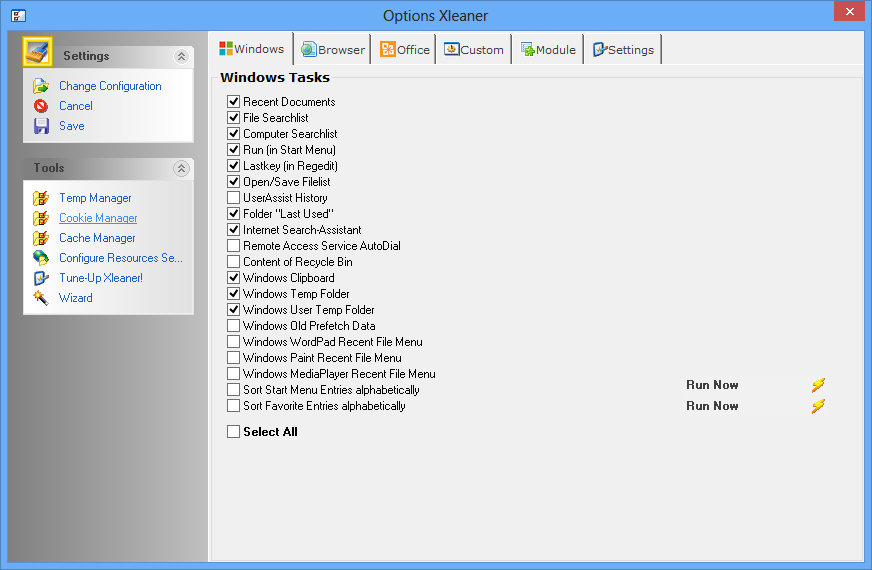
Task: Uncheck Windows Temp Folder
Action: coord(234,294)
